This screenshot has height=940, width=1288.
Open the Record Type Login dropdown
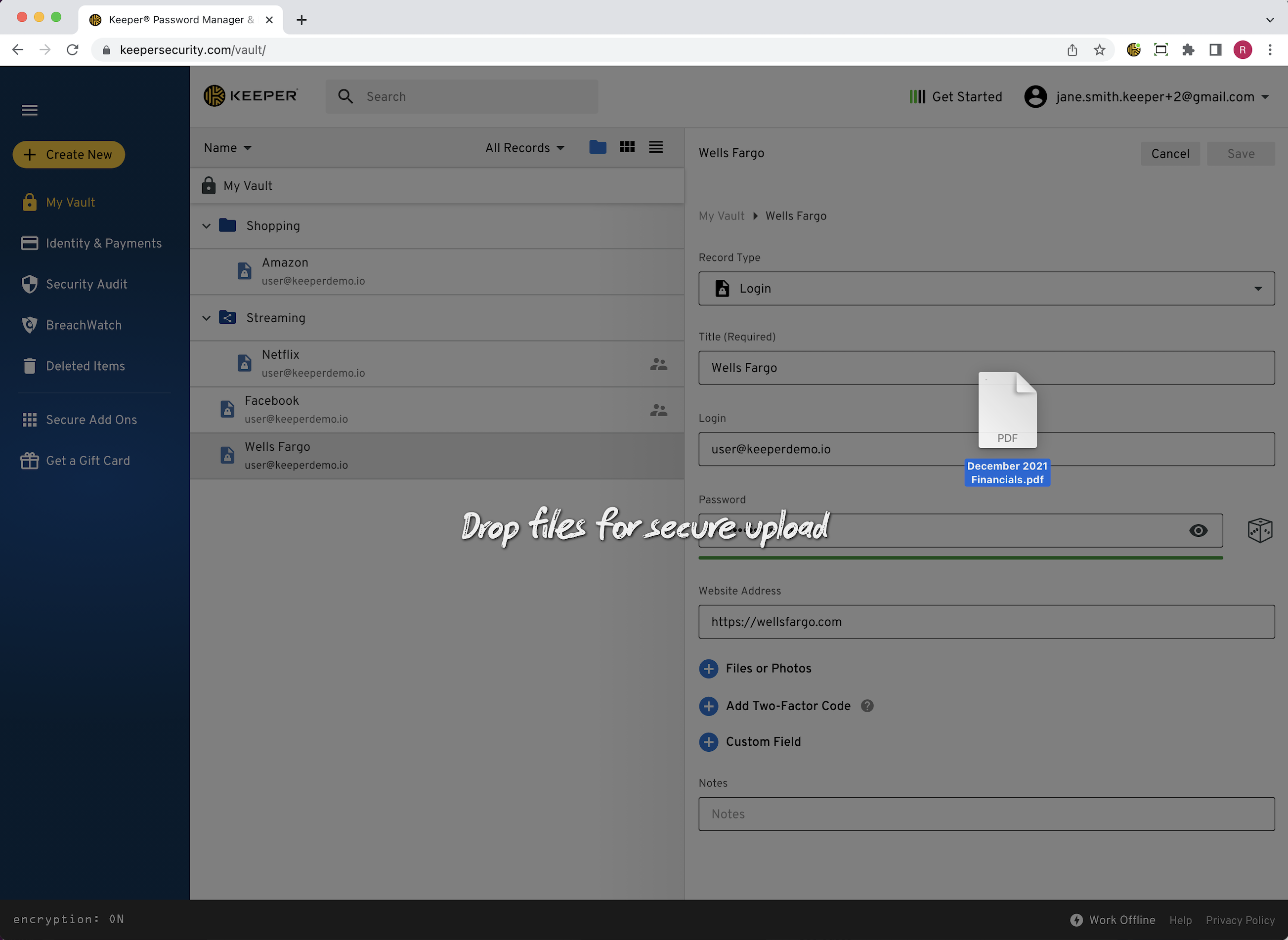(x=987, y=289)
